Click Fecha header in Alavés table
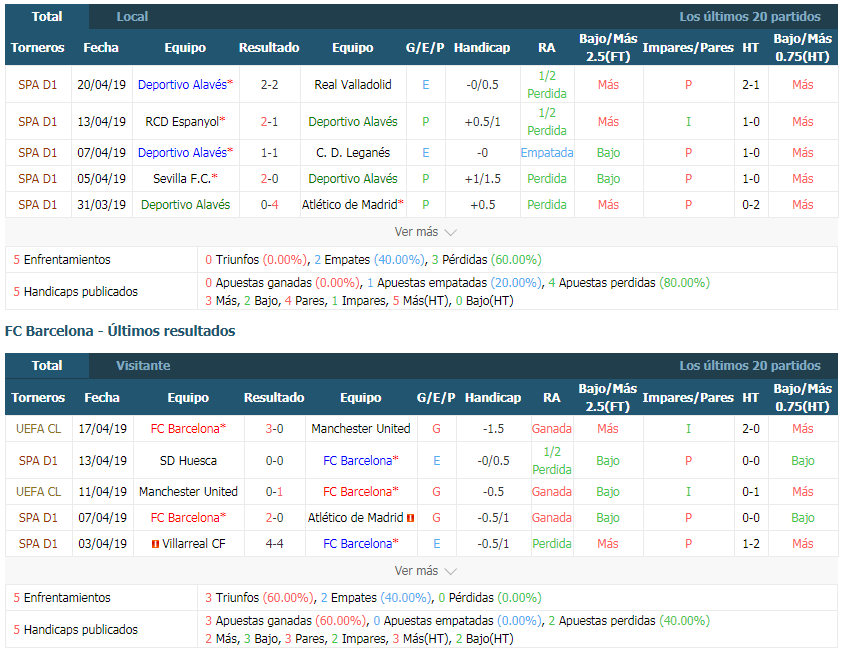844x648 pixels. click(101, 47)
